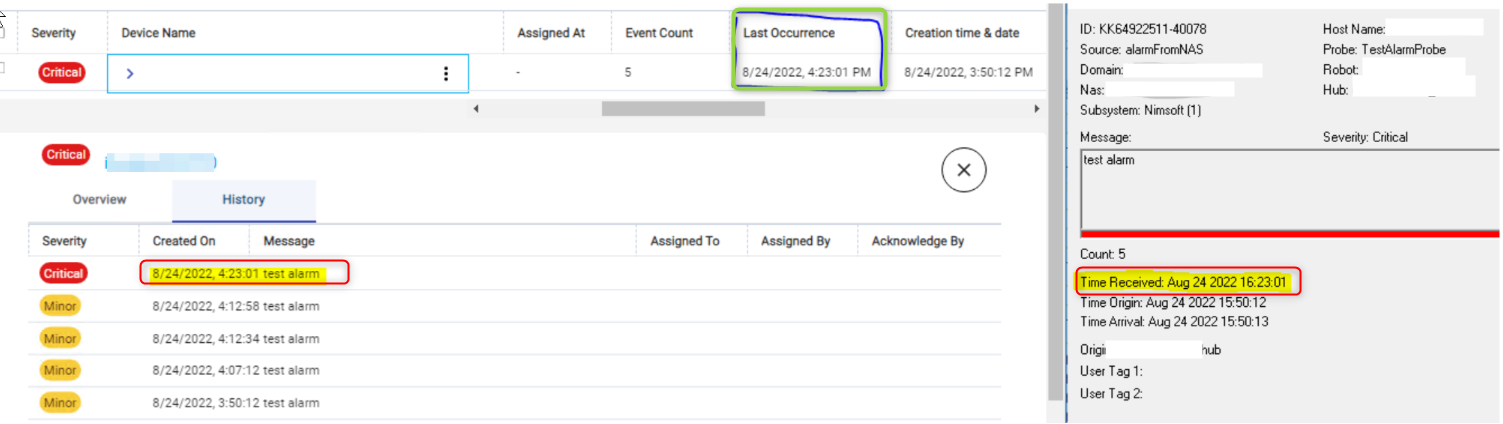Click the Minor badge for 4:12:58 entry
This screenshot has width=1503, height=424.
[61, 306]
